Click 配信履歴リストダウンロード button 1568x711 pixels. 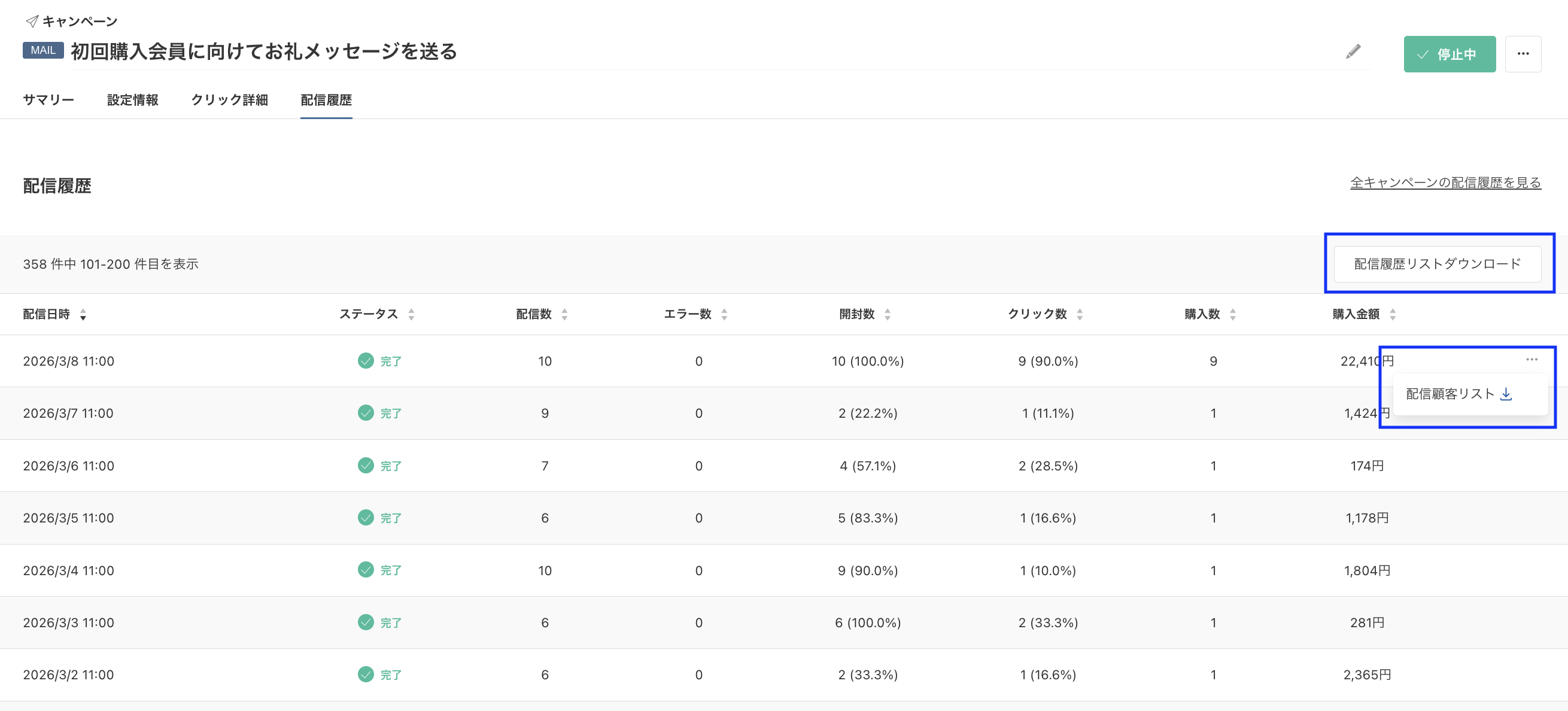pos(1436,263)
